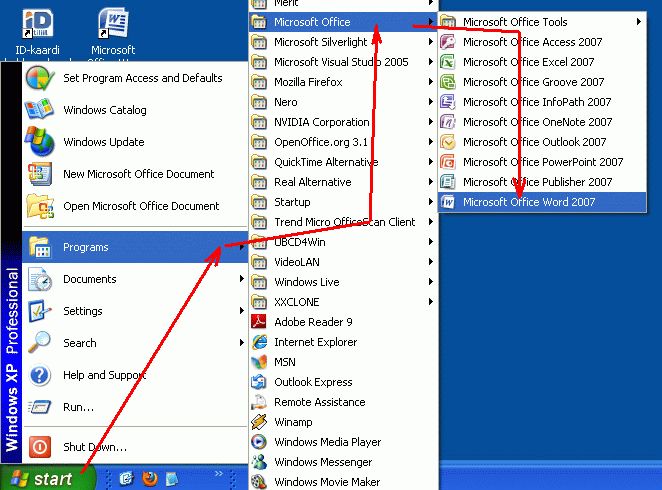Click the Internet Explorer icon in Programs
Screen dimensions: 662x490
pyautogui.click(x=259, y=342)
